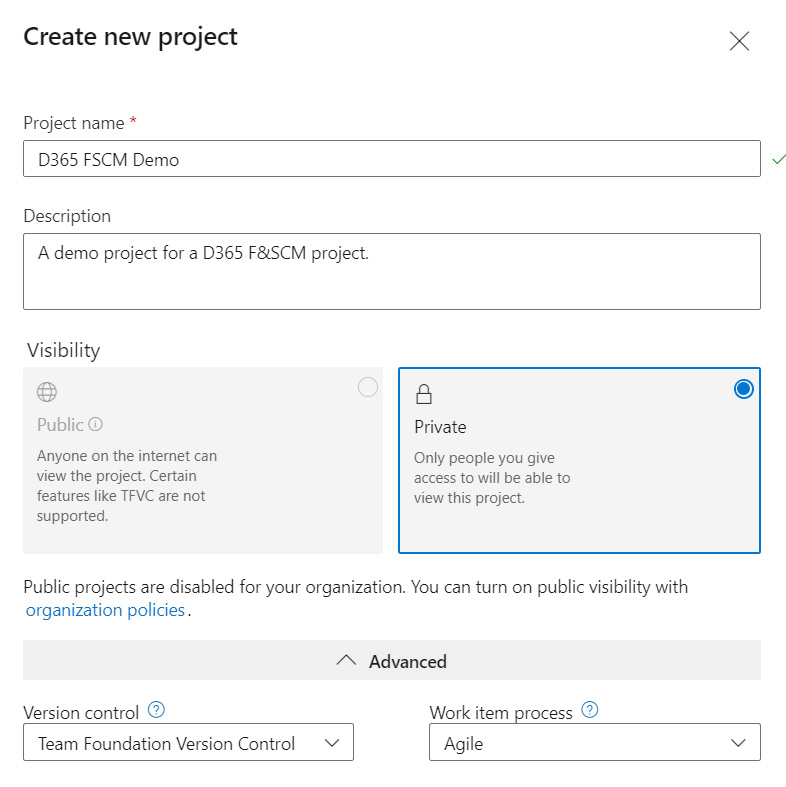This screenshot has width=786, height=787.
Task: Click the Work item process dropdown arrow
Action: click(x=738, y=743)
